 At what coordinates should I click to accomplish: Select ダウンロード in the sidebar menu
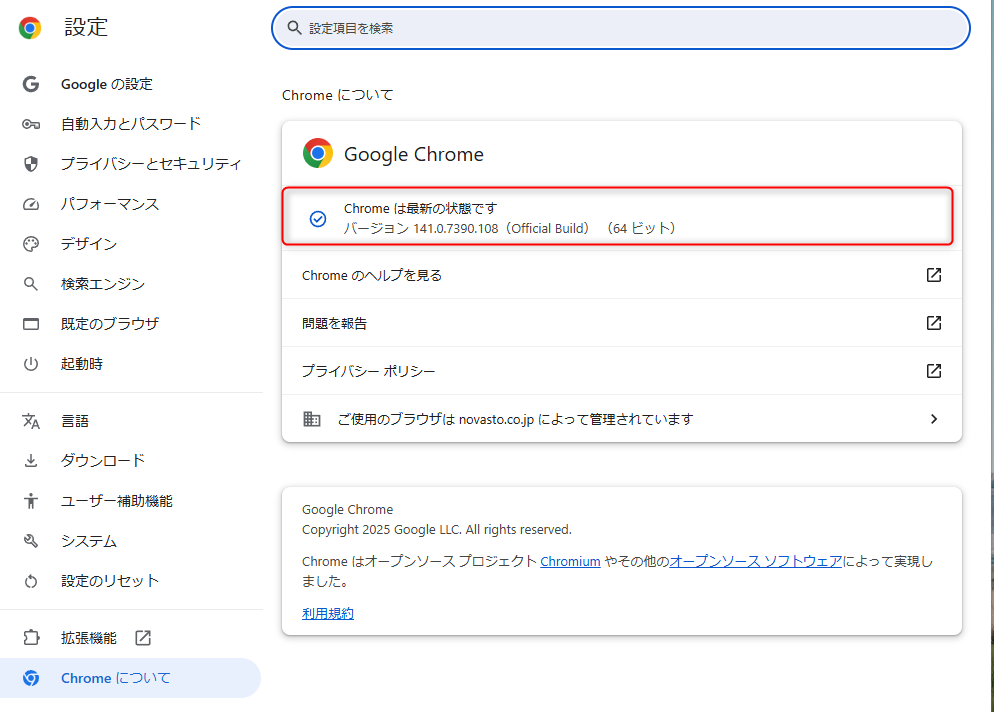103,461
